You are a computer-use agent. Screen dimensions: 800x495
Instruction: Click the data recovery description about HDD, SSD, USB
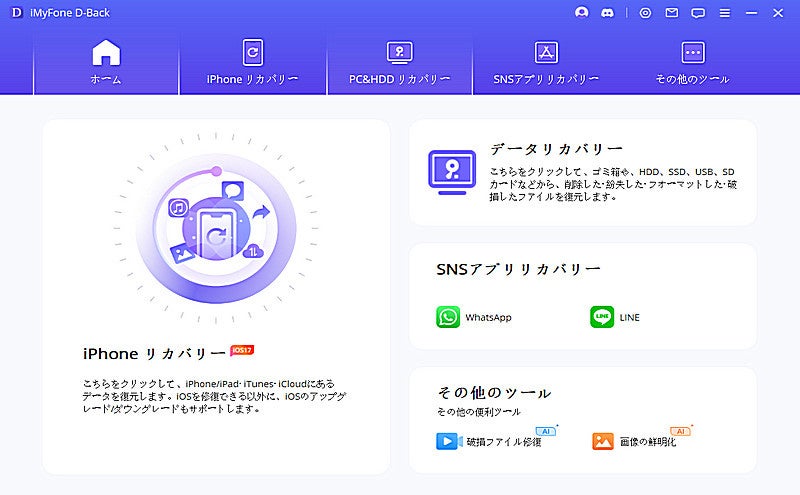[613, 184]
